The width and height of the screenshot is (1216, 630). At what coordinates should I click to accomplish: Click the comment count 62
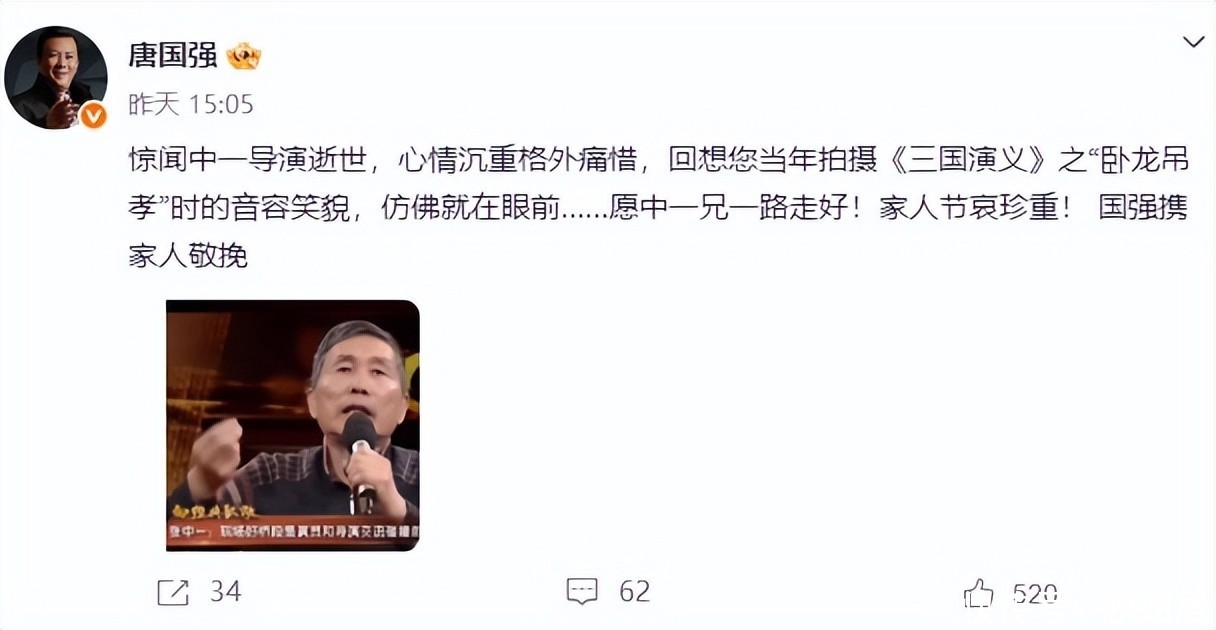634,591
